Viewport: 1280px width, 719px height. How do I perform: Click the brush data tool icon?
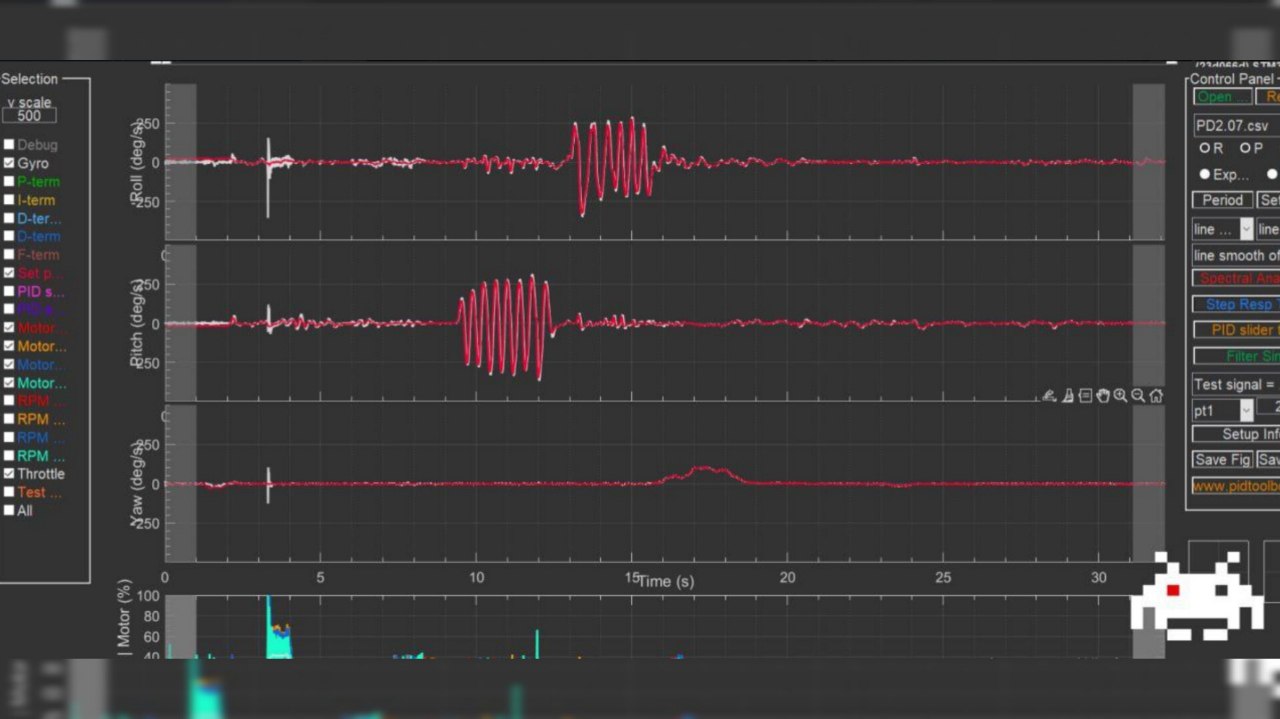pyautogui.click(x=1067, y=396)
